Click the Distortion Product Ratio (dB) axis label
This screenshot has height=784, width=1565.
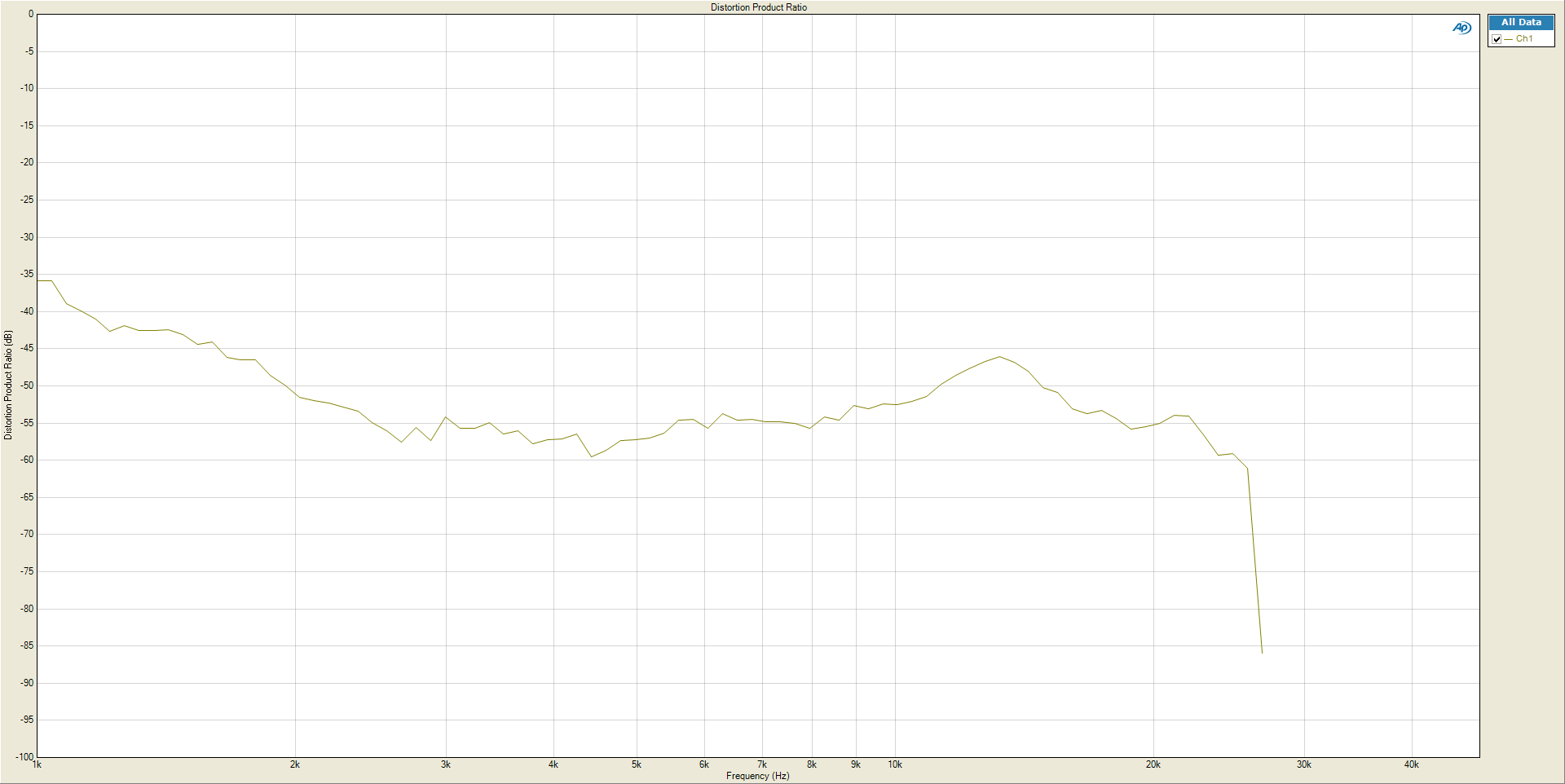click(8, 385)
